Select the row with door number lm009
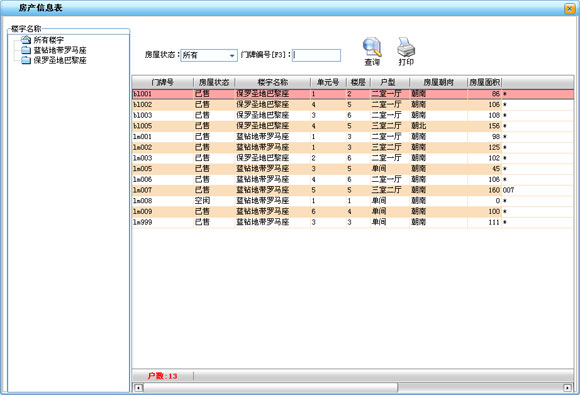The height and width of the screenshot is (395, 580). 353,212
